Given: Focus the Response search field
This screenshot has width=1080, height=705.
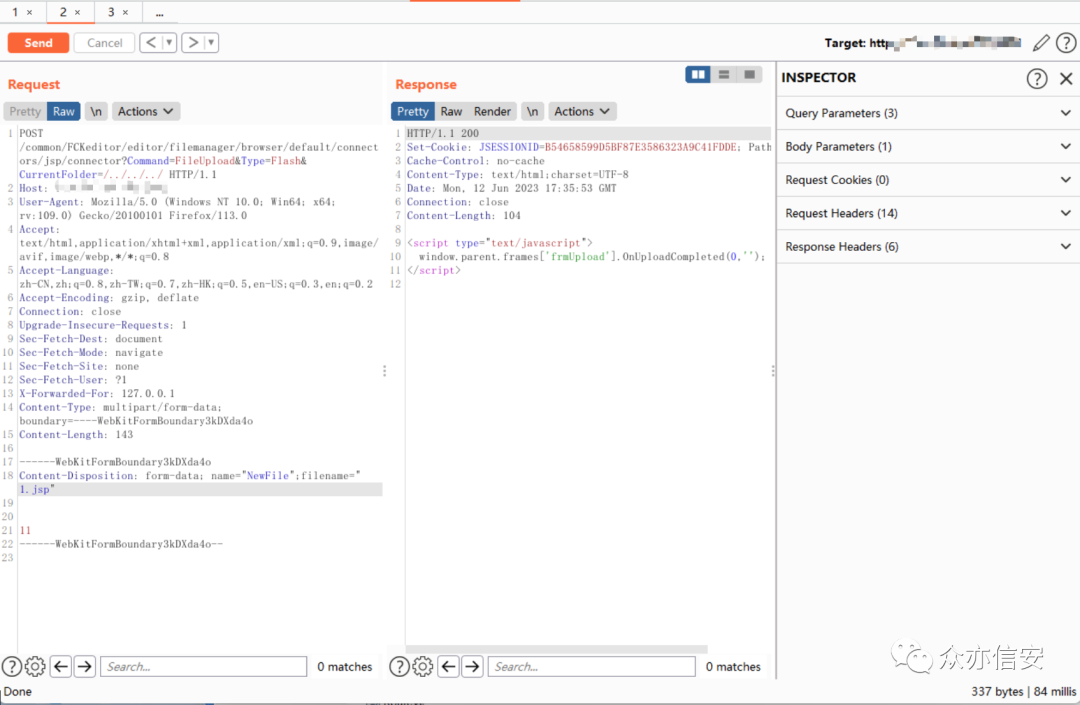Looking at the screenshot, I should click(x=592, y=666).
